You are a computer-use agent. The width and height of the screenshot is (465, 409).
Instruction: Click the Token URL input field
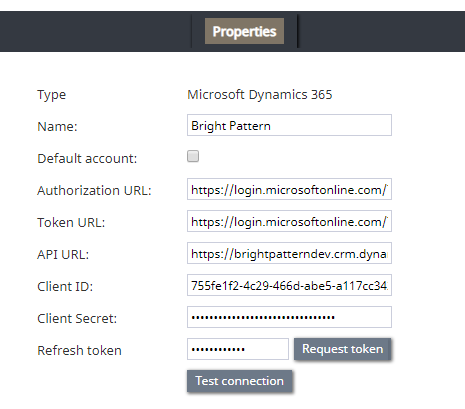289,221
